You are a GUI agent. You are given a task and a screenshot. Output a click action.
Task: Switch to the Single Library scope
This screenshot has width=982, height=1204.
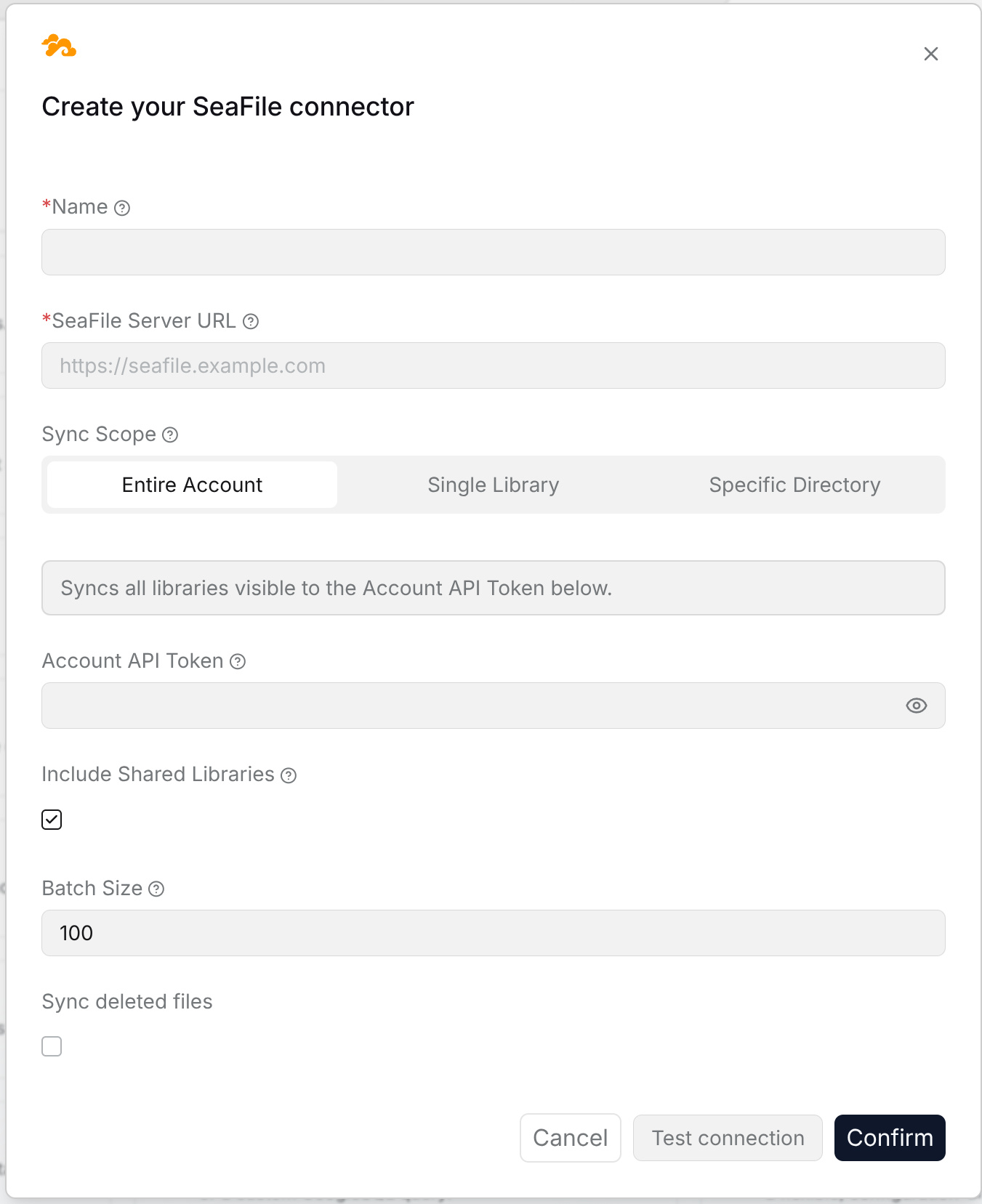(494, 485)
